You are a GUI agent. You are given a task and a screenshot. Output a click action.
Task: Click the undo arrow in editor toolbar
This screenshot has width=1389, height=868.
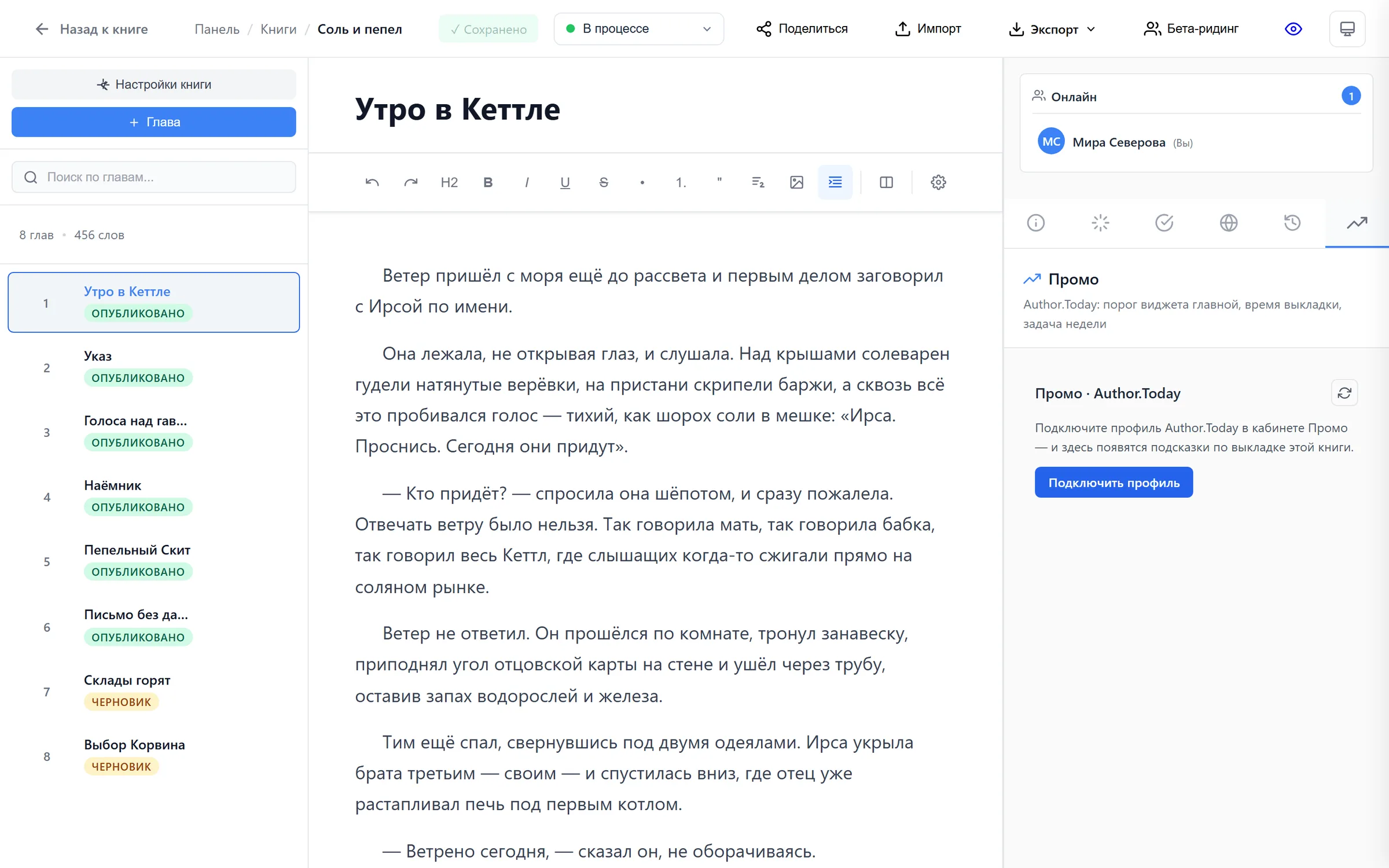pyautogui.click(x=372, y=182)
